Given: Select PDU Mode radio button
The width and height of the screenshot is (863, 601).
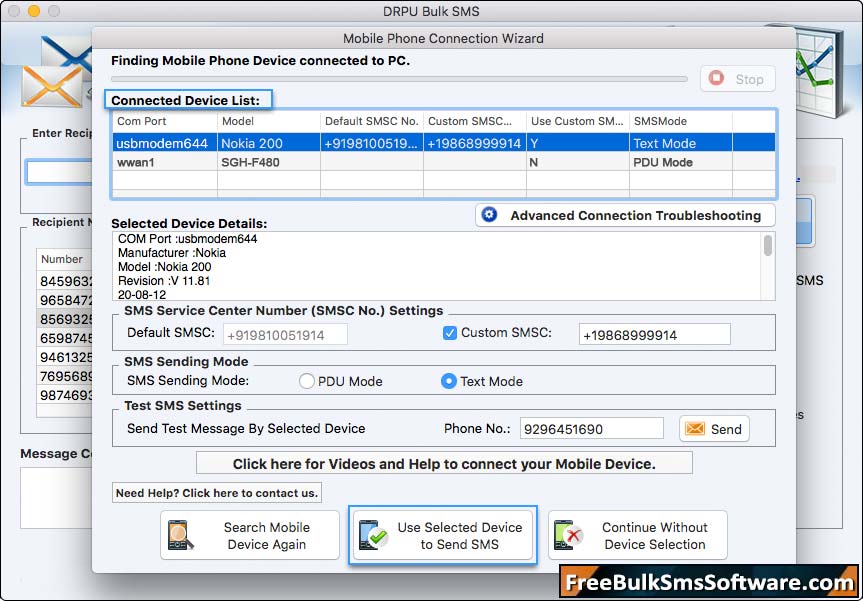Looking at the screenshot, I should pyautogui.click(x=307, y=381).
